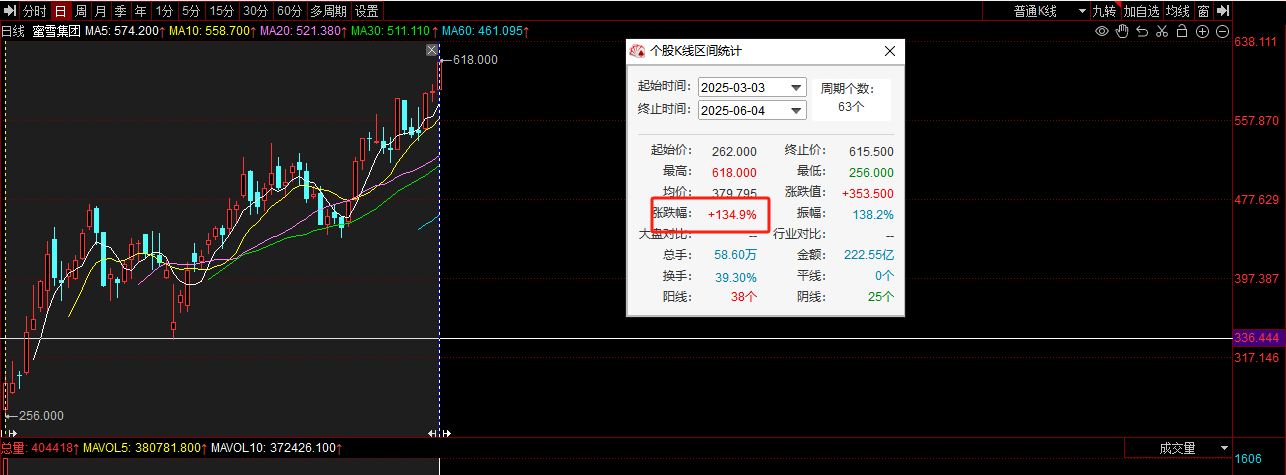Close the 个股K线区间统计 dialog
The height and width of the screenshot is (475, 1286).
click(x=890, y=51)
